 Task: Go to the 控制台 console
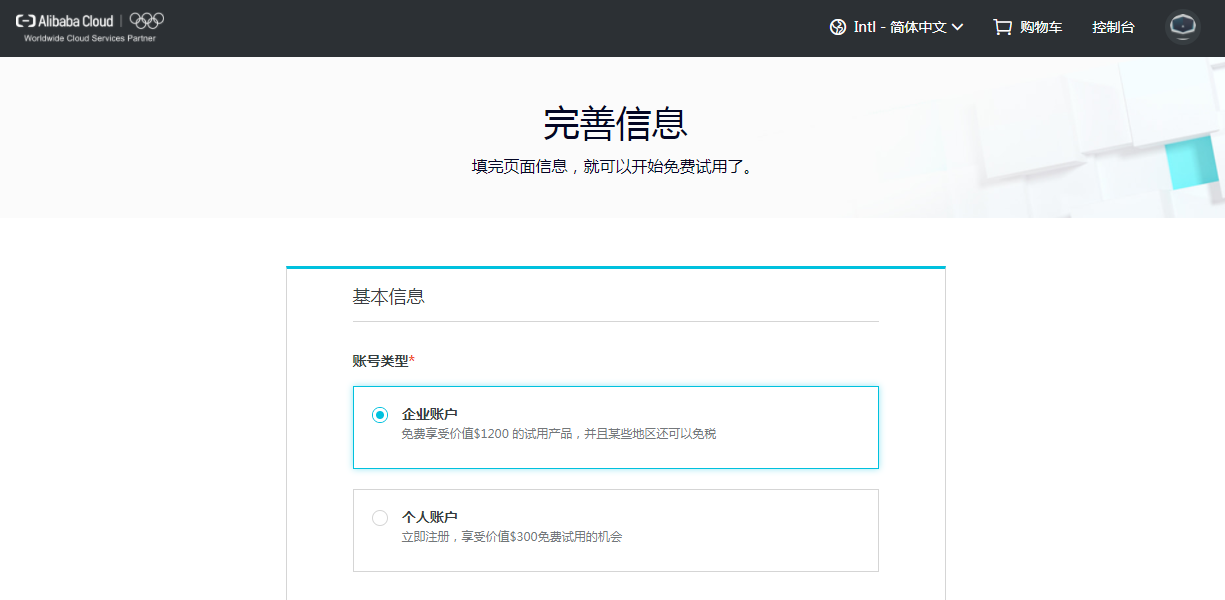(x=1113, y=27)
